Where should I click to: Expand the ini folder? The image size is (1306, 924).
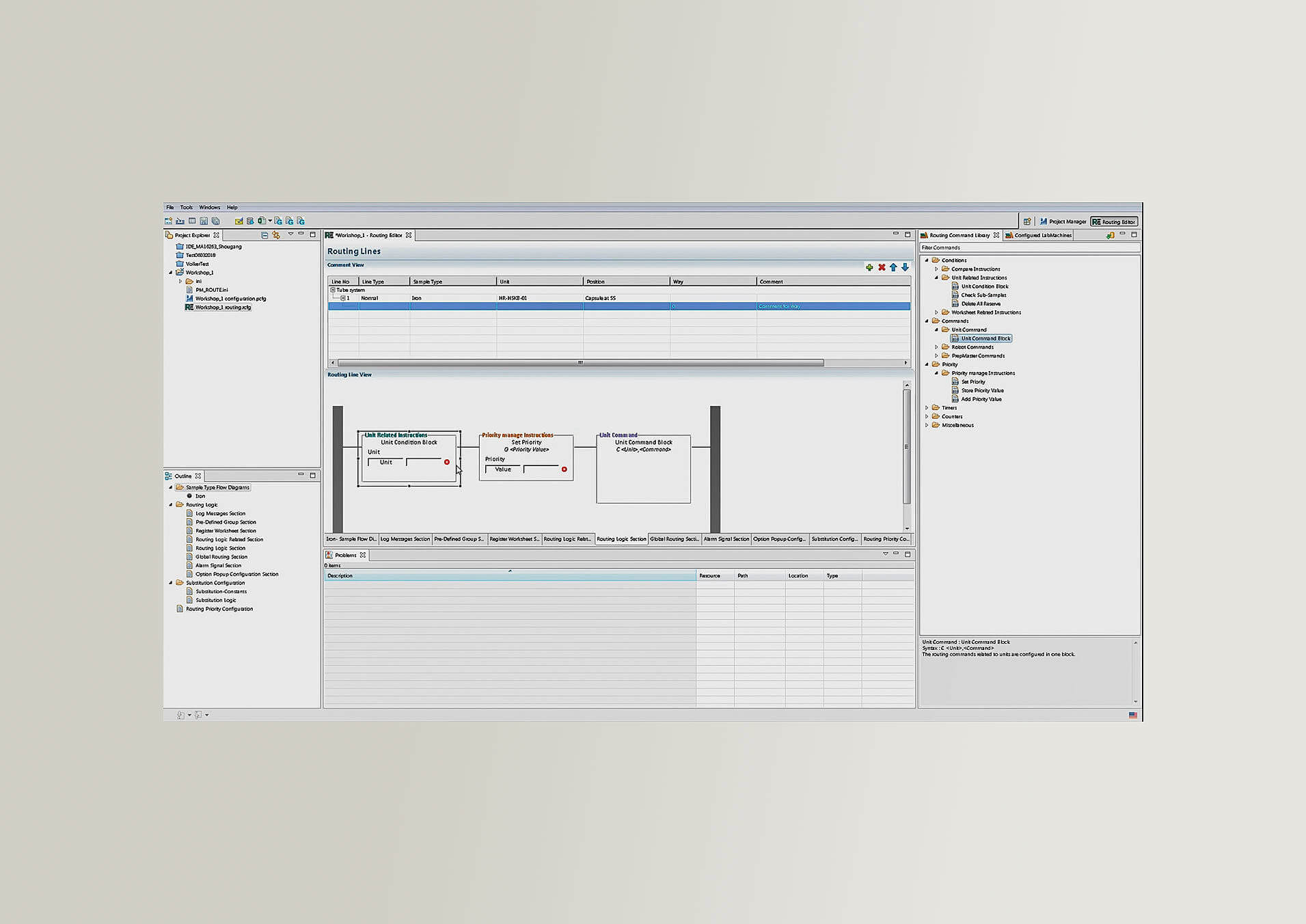click(180, 281)
